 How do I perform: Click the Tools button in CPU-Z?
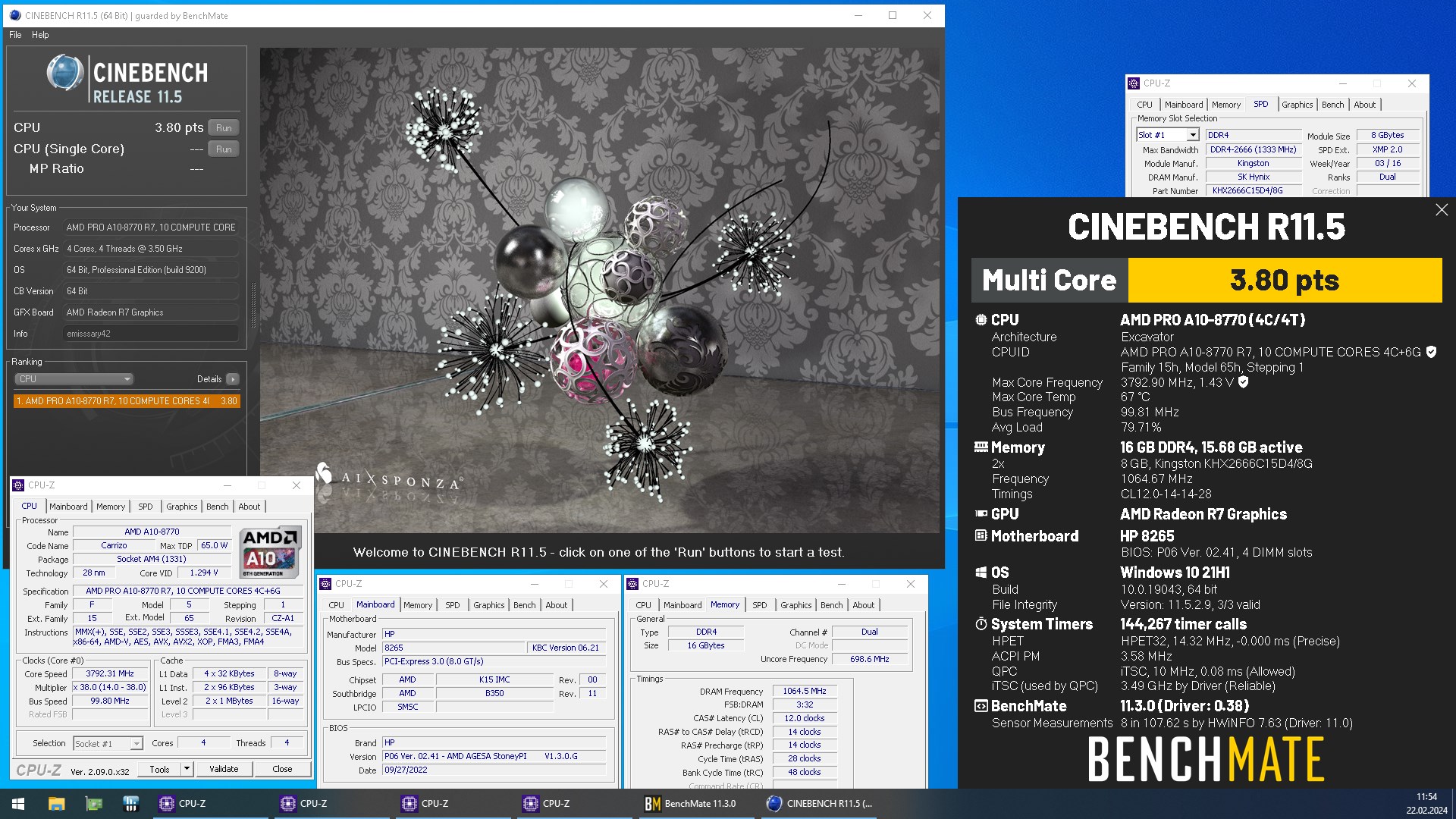pos(160,769)
